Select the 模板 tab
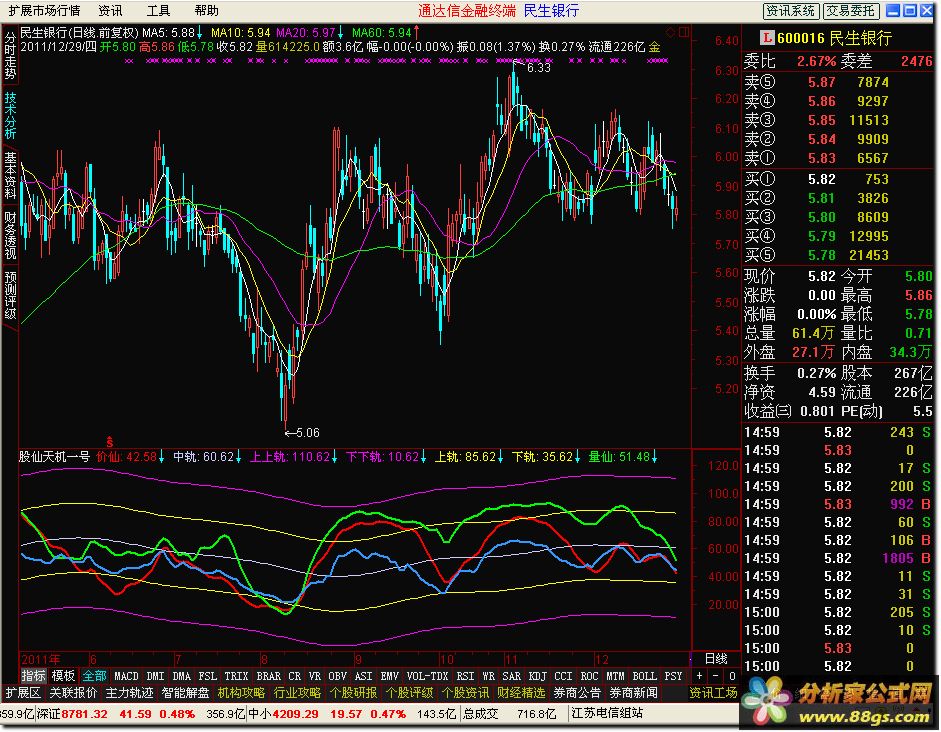This screenshot has width=941, height=732. click(x=63, y=676)
